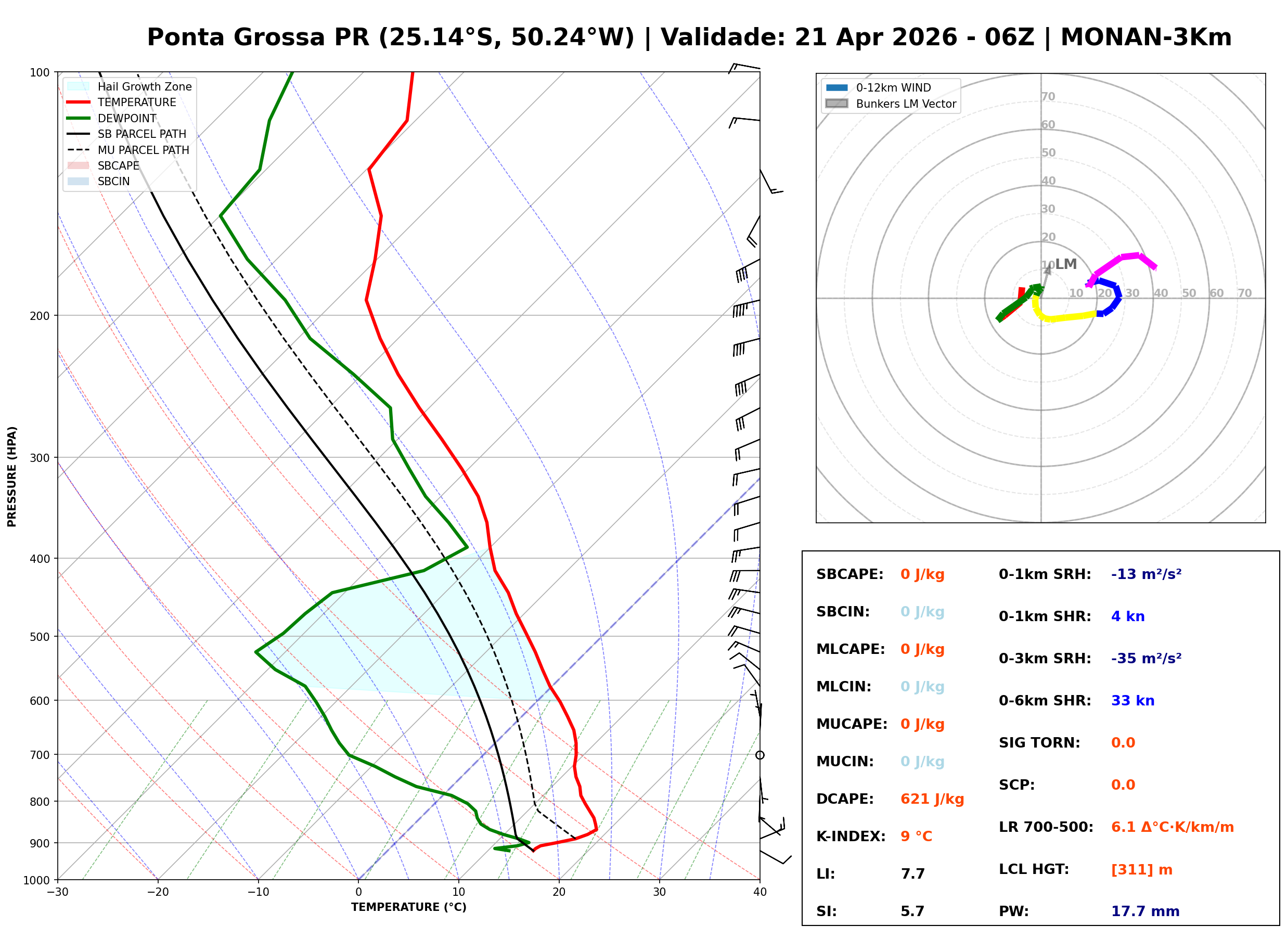Click the Hail Growth Zone legend swatch
Screen dimensions: 1287x952
tap(79, 86)
